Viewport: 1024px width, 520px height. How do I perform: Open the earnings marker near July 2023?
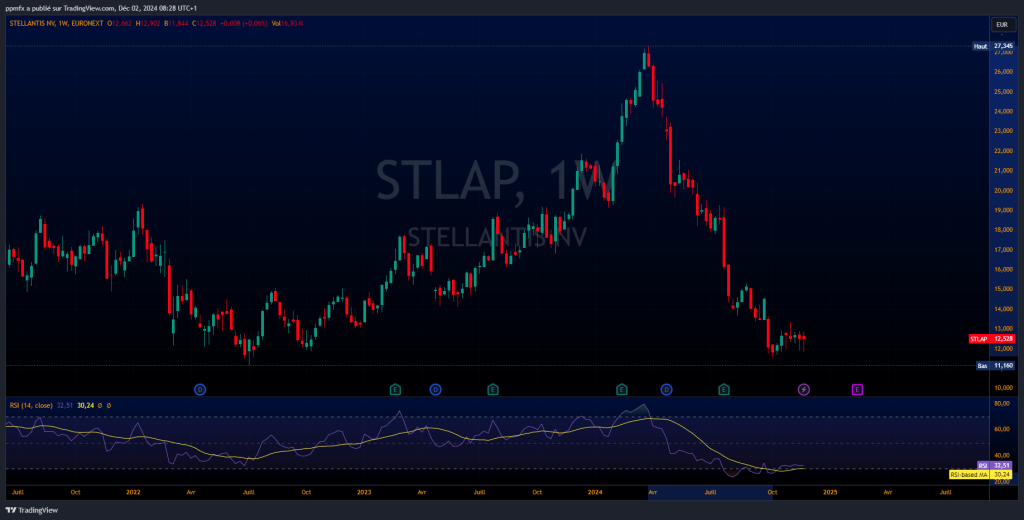[493, 390]
